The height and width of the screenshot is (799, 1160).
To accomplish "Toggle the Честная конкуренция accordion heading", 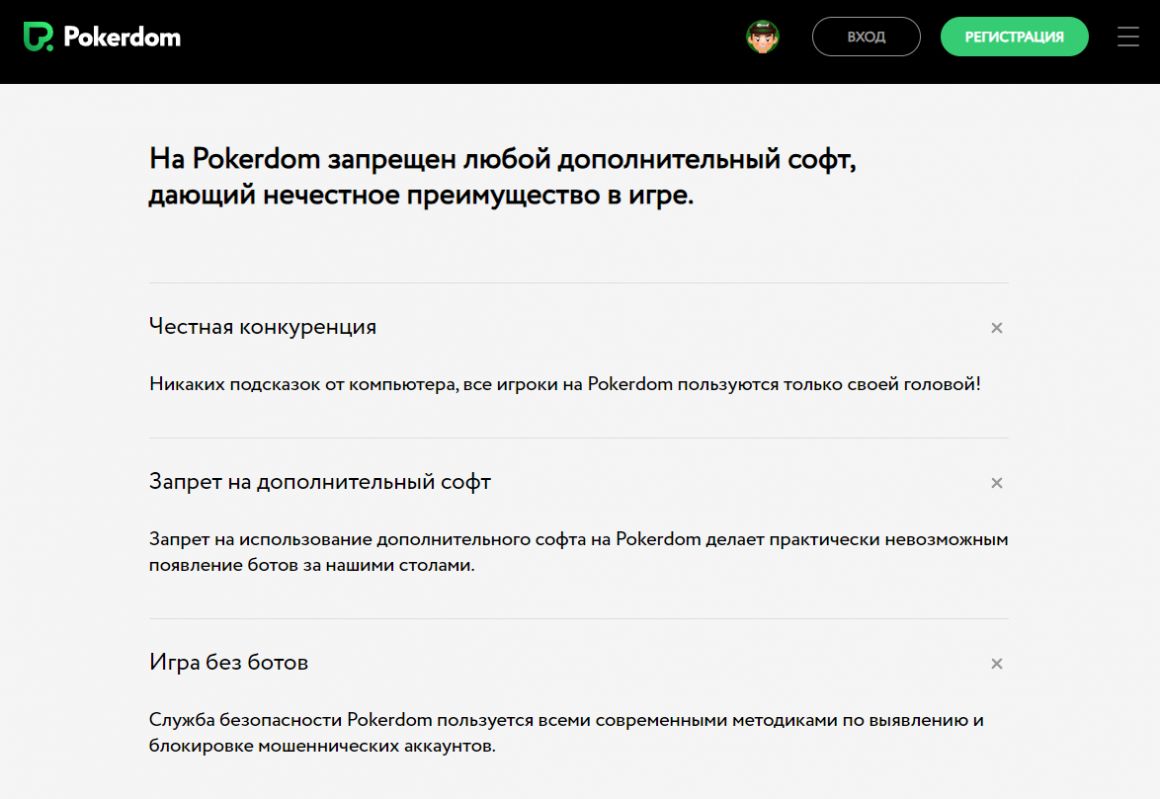I will coord(263,327).
